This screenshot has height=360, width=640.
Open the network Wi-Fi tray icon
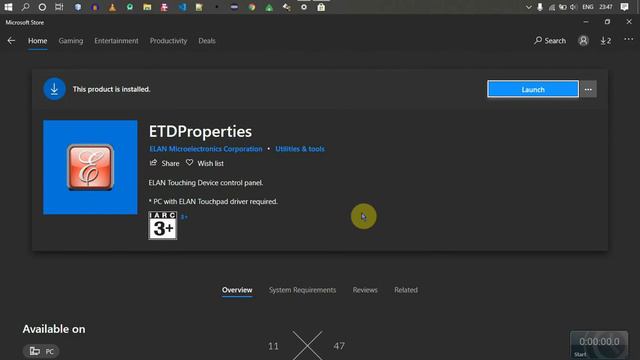[551, 7]
